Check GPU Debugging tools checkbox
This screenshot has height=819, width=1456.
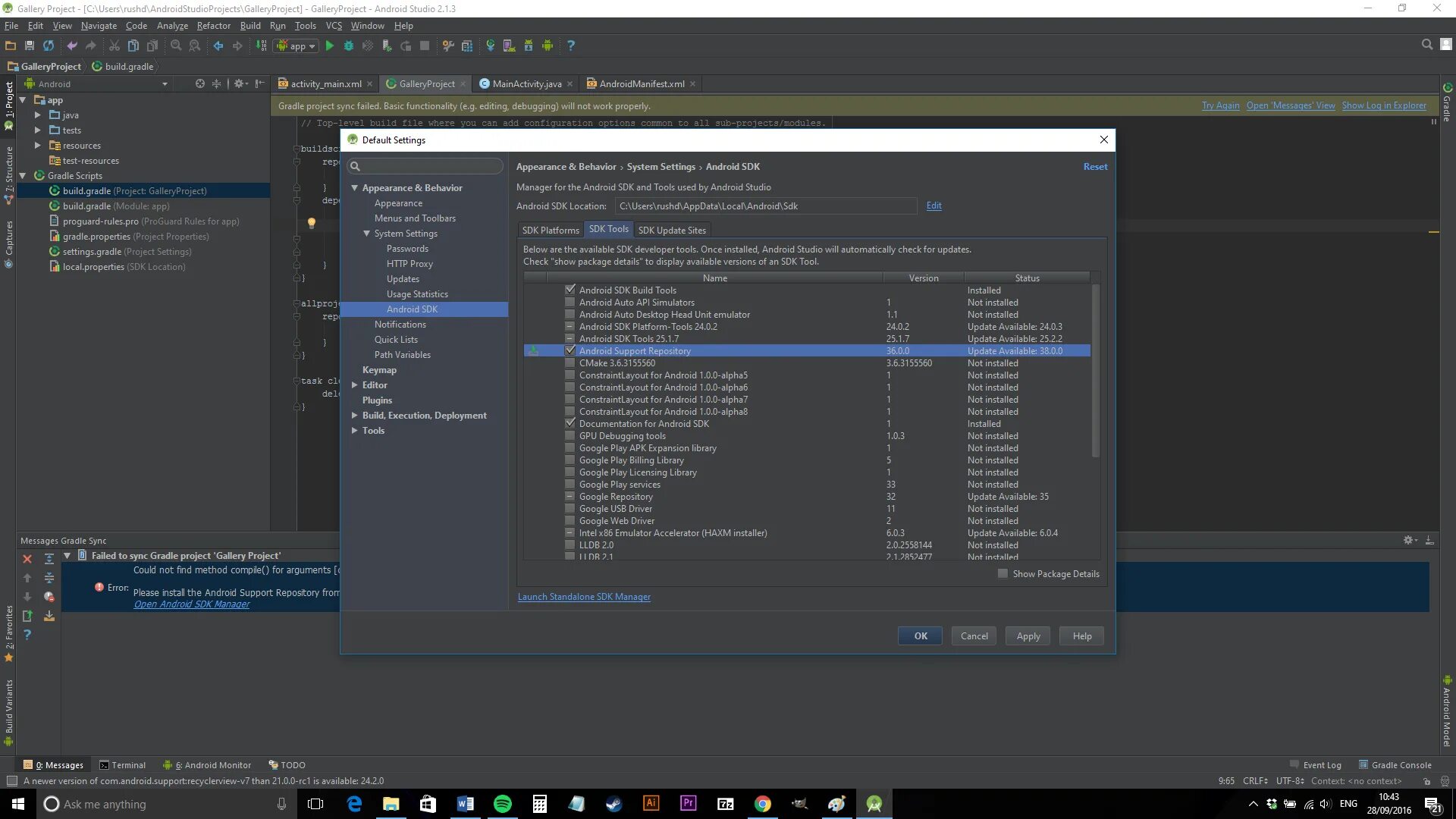570,435
